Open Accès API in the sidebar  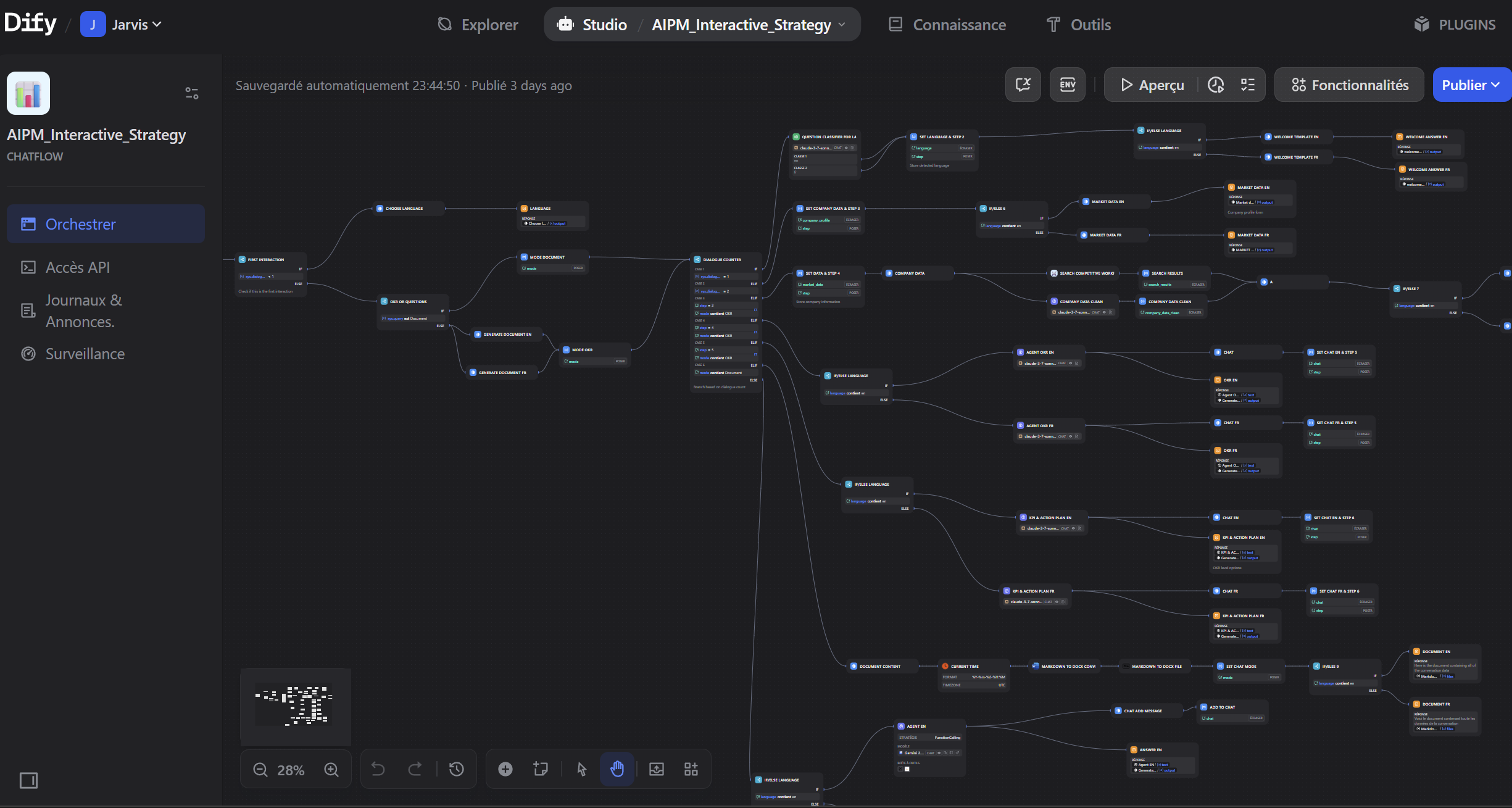coord(106,267)
